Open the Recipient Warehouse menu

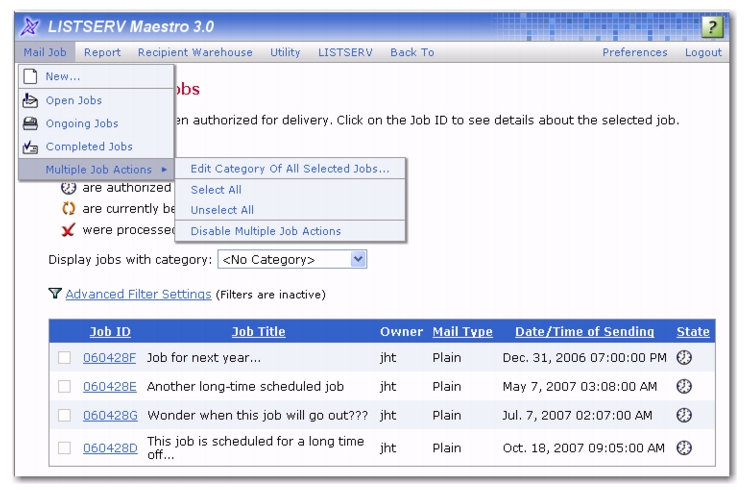click(195, 52)
